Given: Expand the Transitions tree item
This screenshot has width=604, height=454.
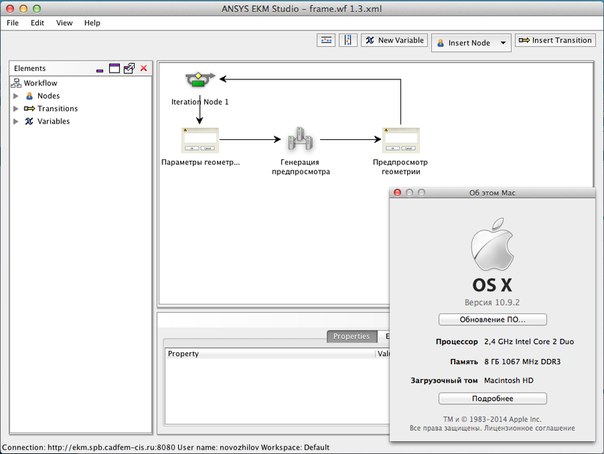Looking at the screenshot, I should tap(16, 109).
